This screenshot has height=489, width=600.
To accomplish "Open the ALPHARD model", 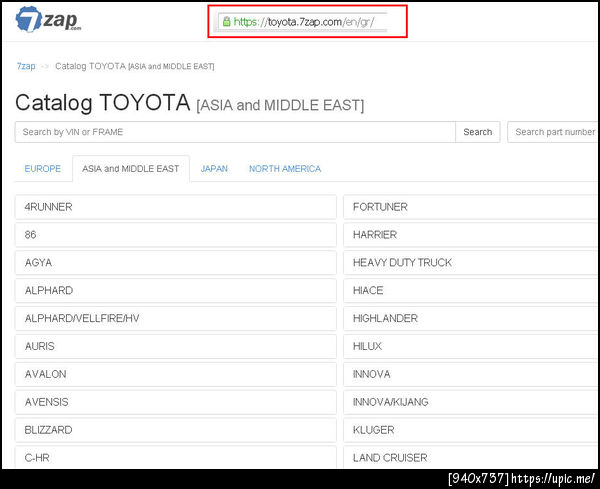I will 176,290.
